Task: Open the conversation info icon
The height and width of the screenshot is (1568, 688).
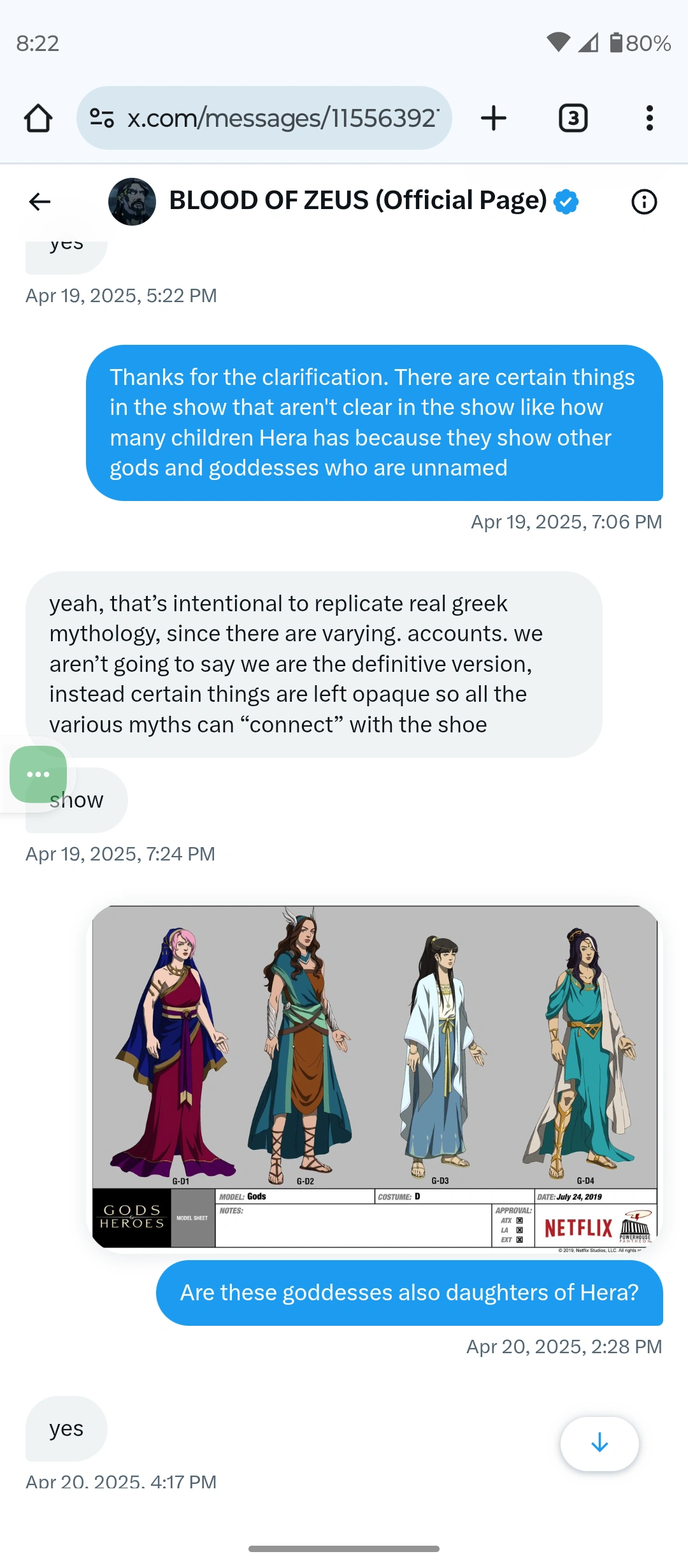Action: [644, 202]
